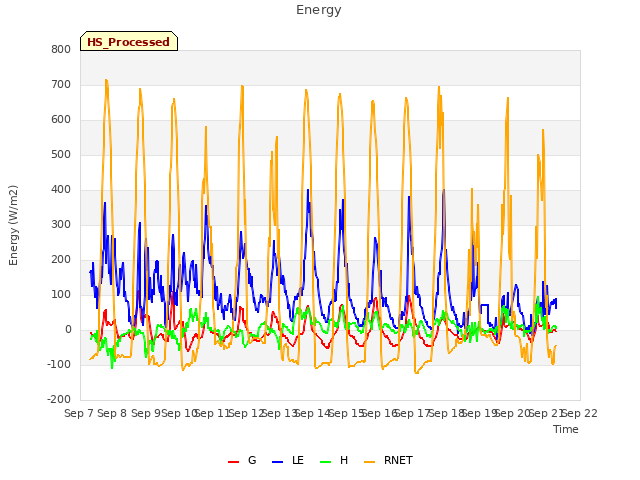Image resolution: width=640 pixels, height=480 pixels.
Task: Click the green H legend swatch
Action: (326, 462)
